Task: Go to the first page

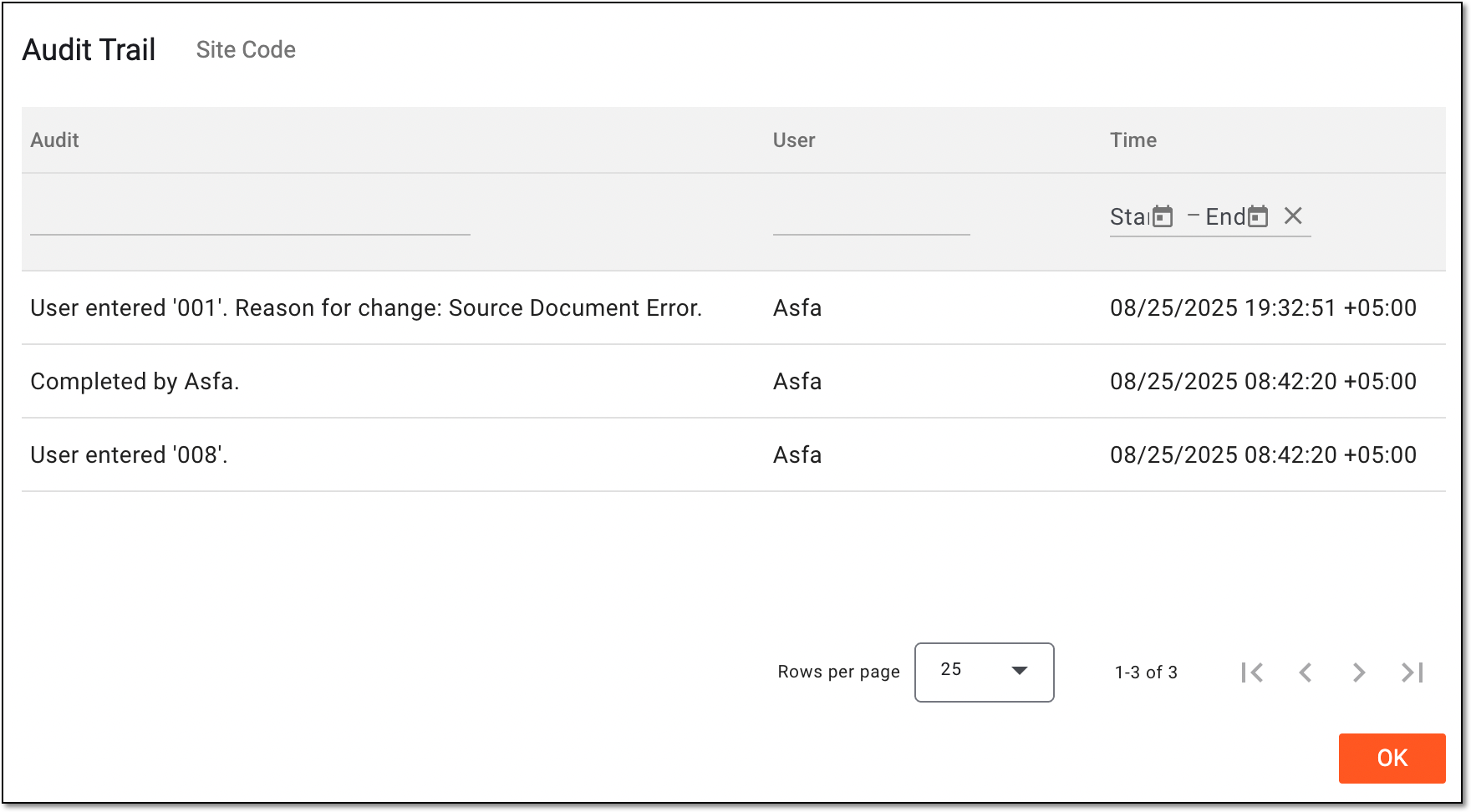Action: click(1252, 672)
